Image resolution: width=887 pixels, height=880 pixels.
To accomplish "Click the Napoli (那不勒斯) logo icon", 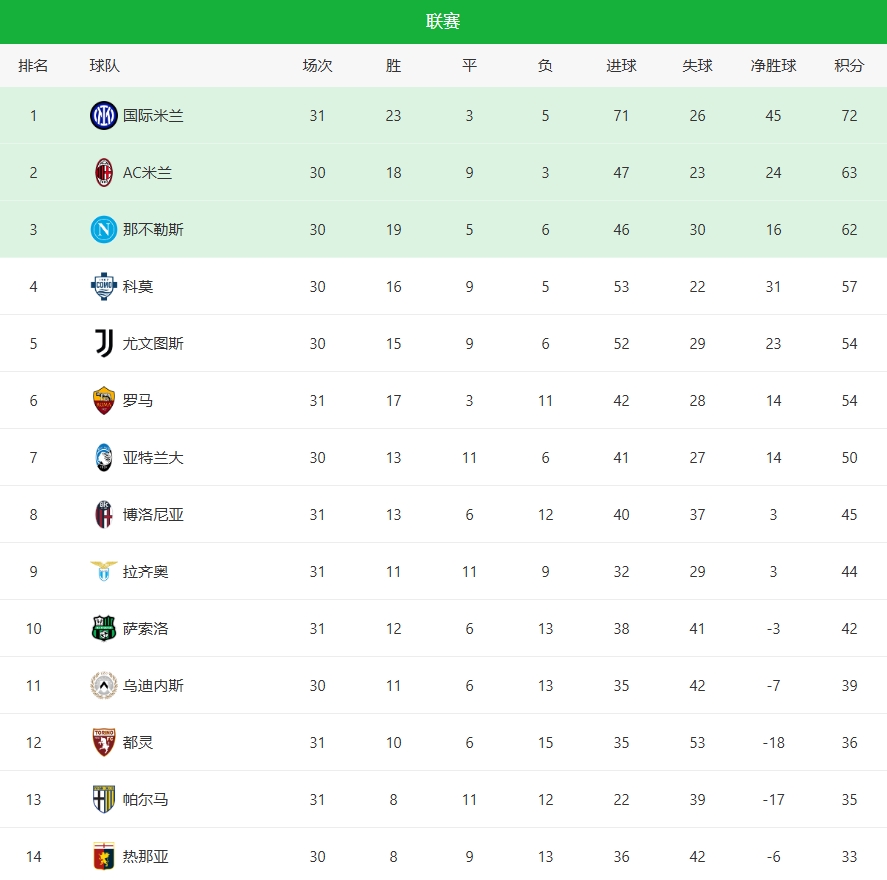I will coord(104,230).
